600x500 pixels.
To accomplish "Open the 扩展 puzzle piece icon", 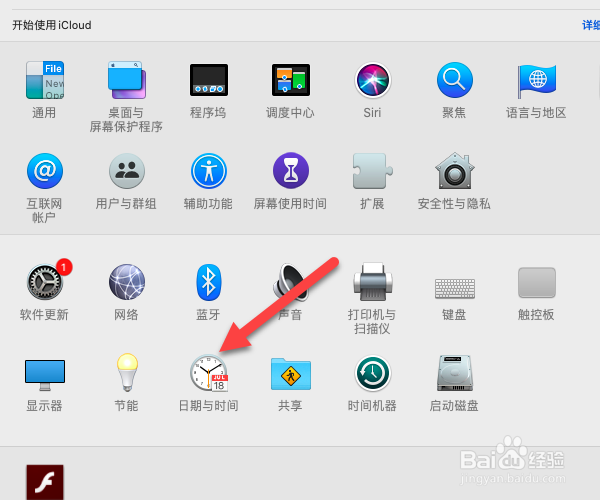I will 373,171.
